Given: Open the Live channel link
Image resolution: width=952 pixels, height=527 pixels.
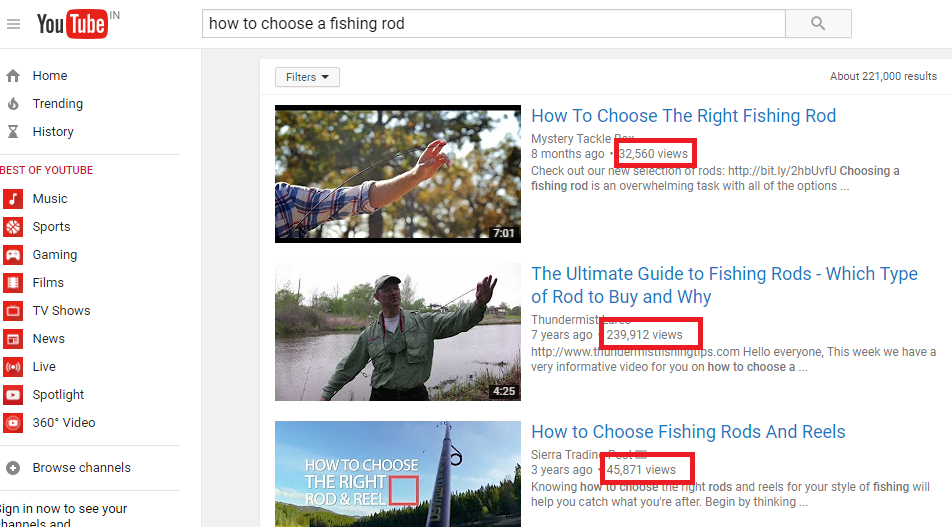Looking at the screenshot, I should click(x=44, y=366).
